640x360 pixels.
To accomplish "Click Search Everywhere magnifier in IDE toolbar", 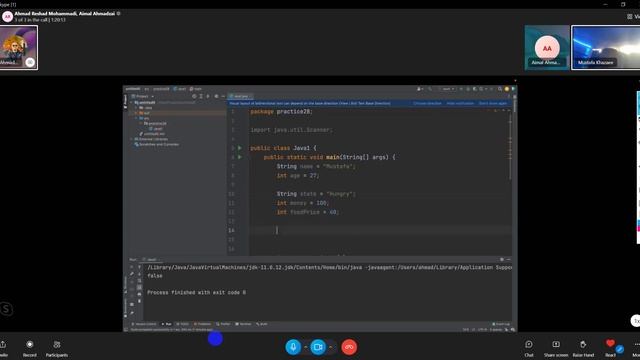I will (500, 89).
